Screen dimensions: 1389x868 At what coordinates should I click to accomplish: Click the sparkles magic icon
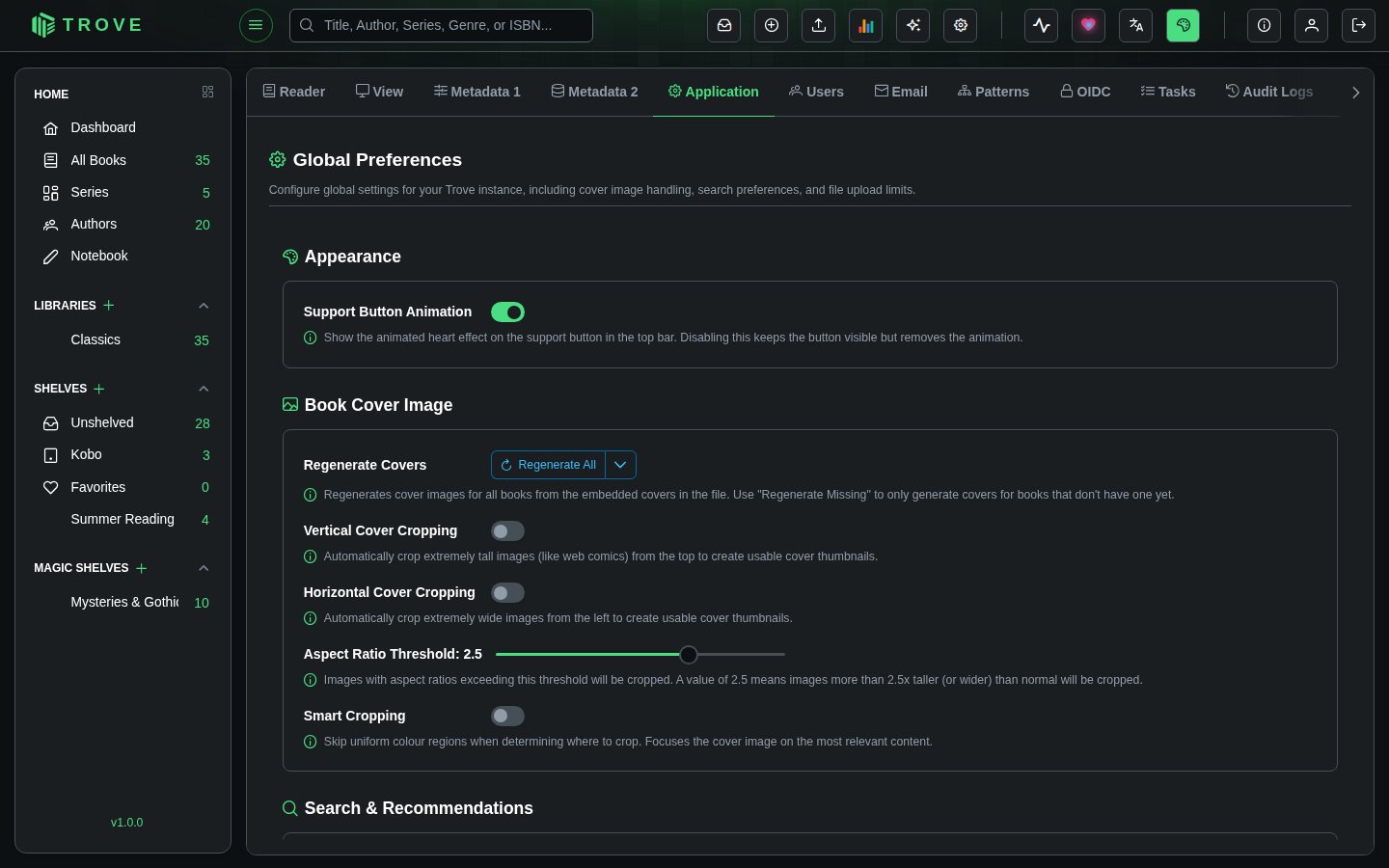913,25
